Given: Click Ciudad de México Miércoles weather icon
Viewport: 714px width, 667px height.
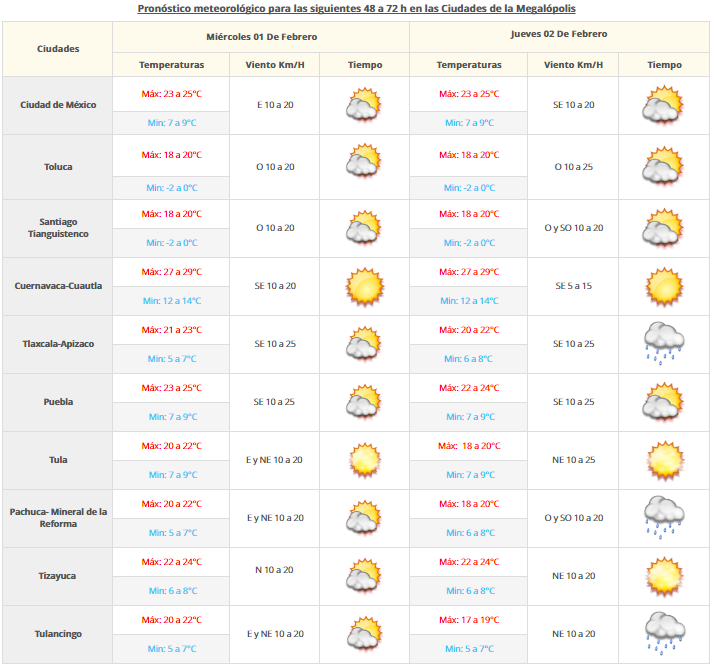Looking at the screenshot, I should (x=364, y=105).
